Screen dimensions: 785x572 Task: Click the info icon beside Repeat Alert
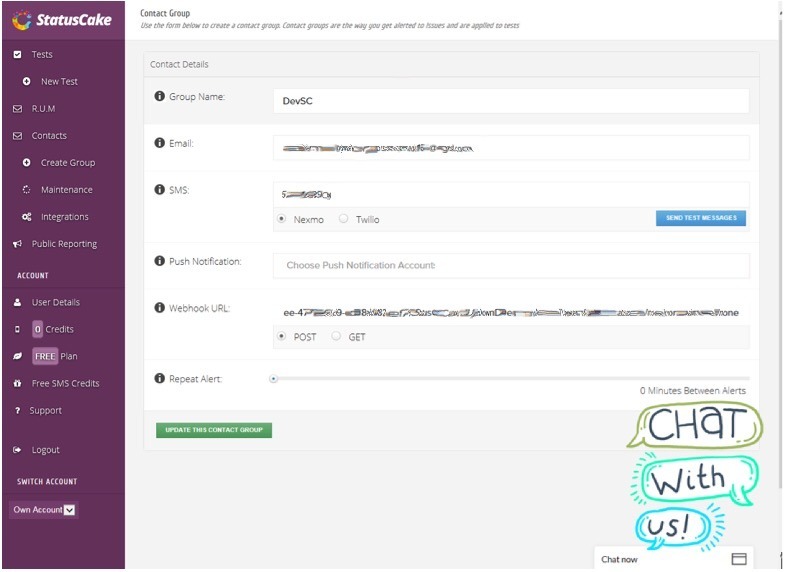[159, 378]
